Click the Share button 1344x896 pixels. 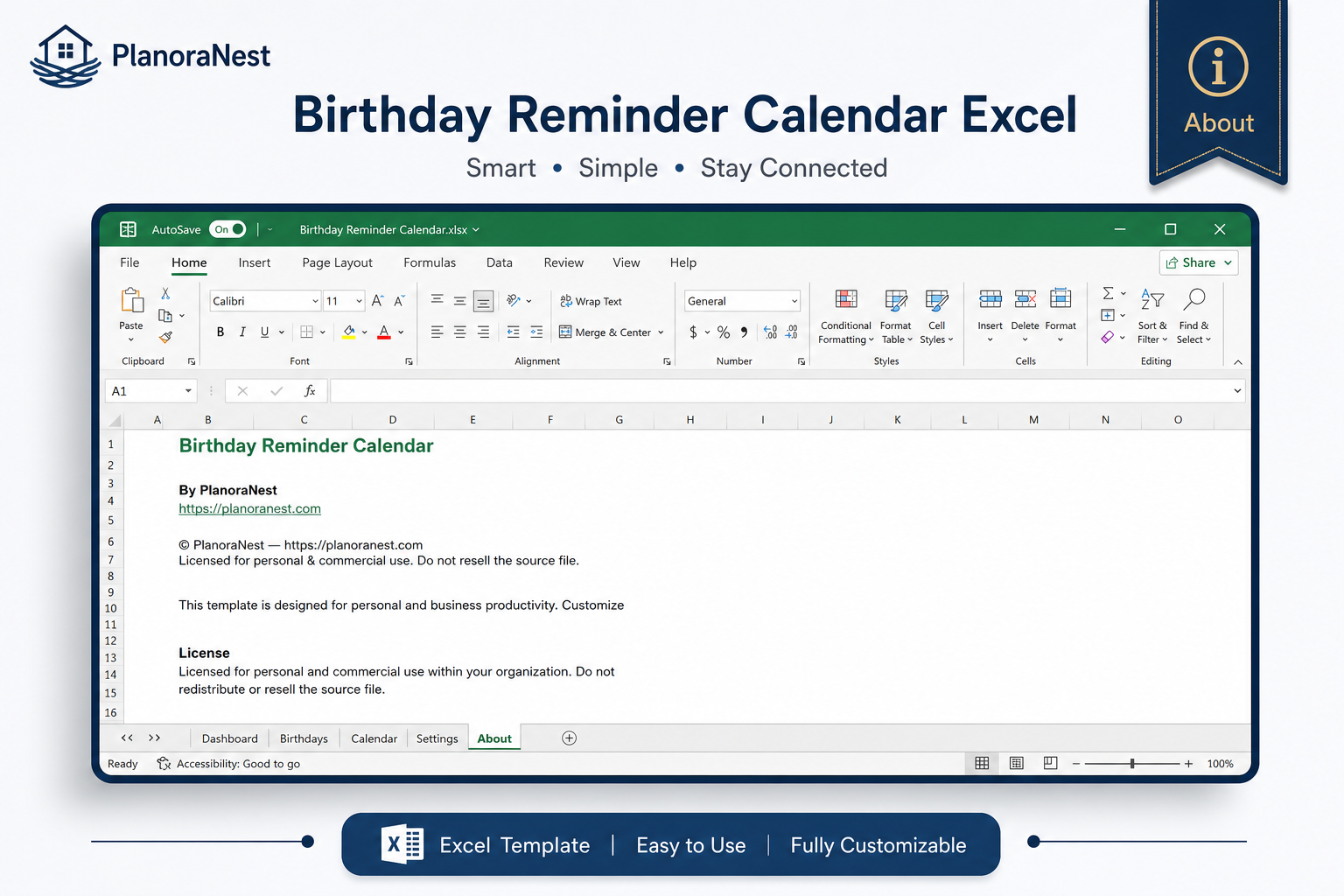[x=1199, y=262]
